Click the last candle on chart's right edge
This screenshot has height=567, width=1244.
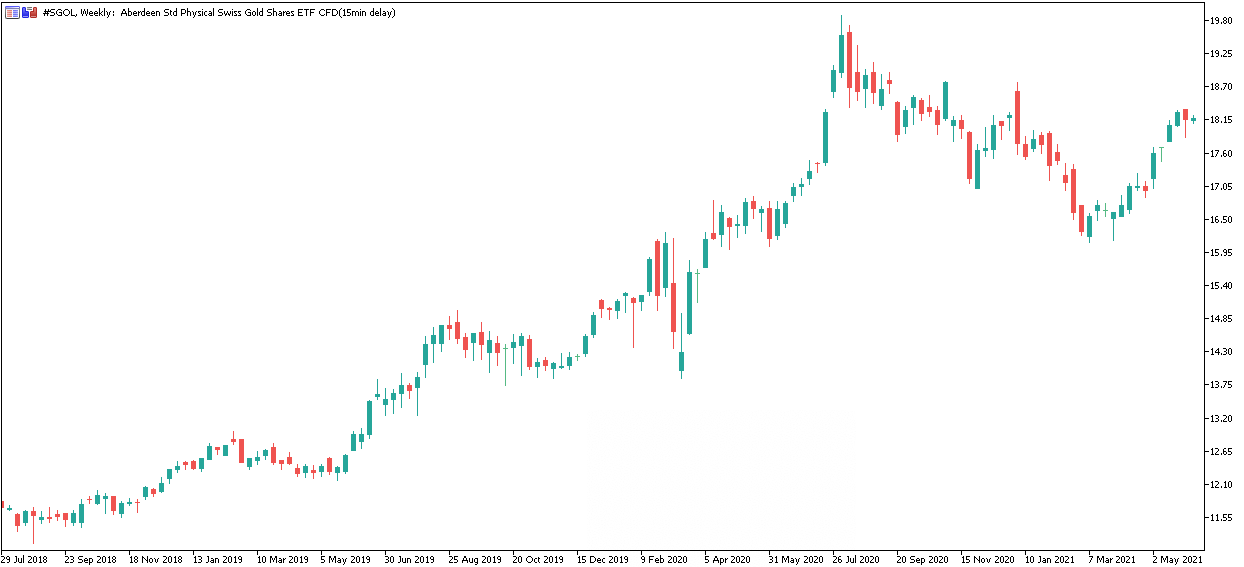pyautogui.click(x=1193, y=119)
